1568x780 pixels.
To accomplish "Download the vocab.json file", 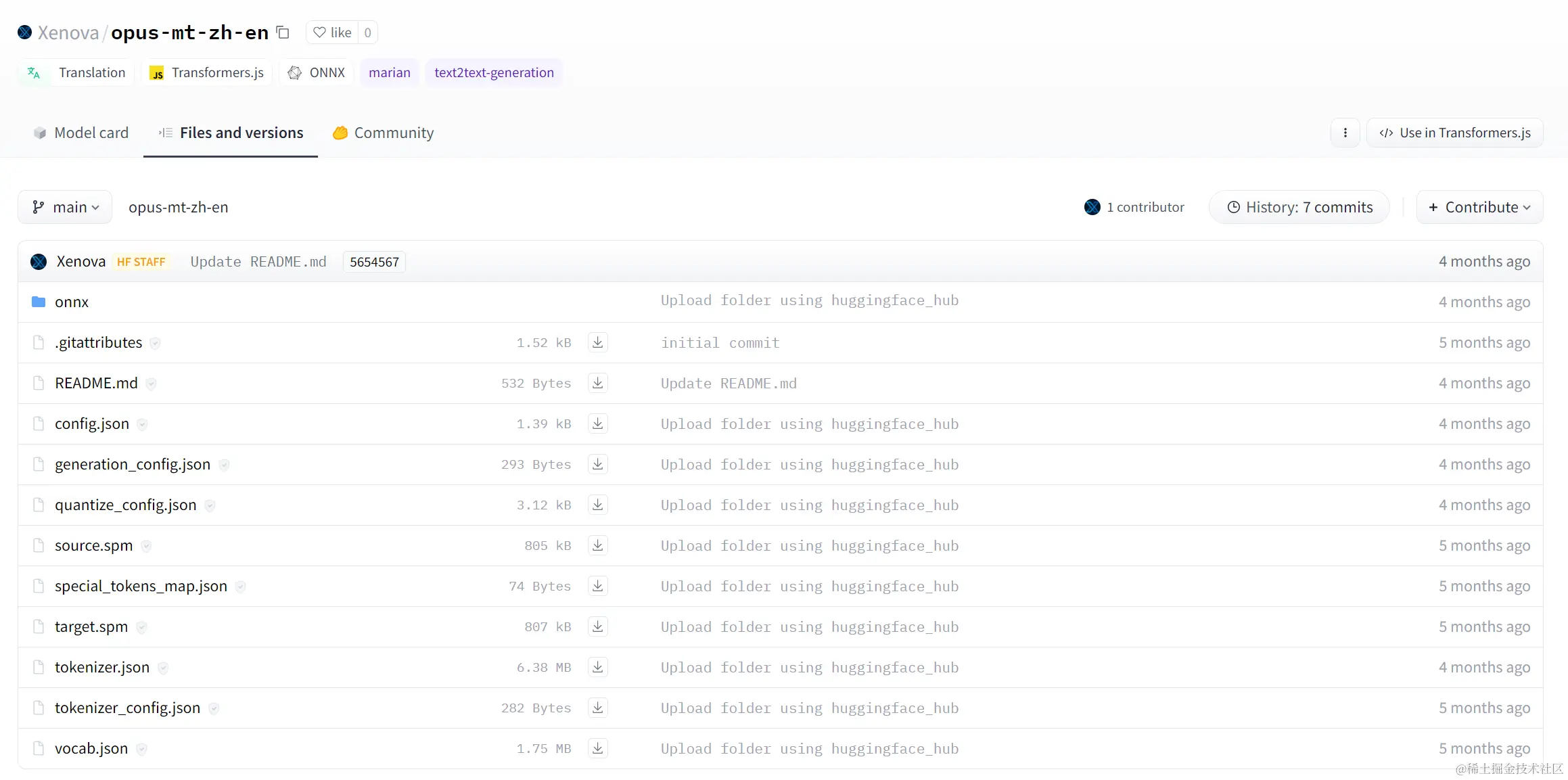I will [x=597, y=748].
